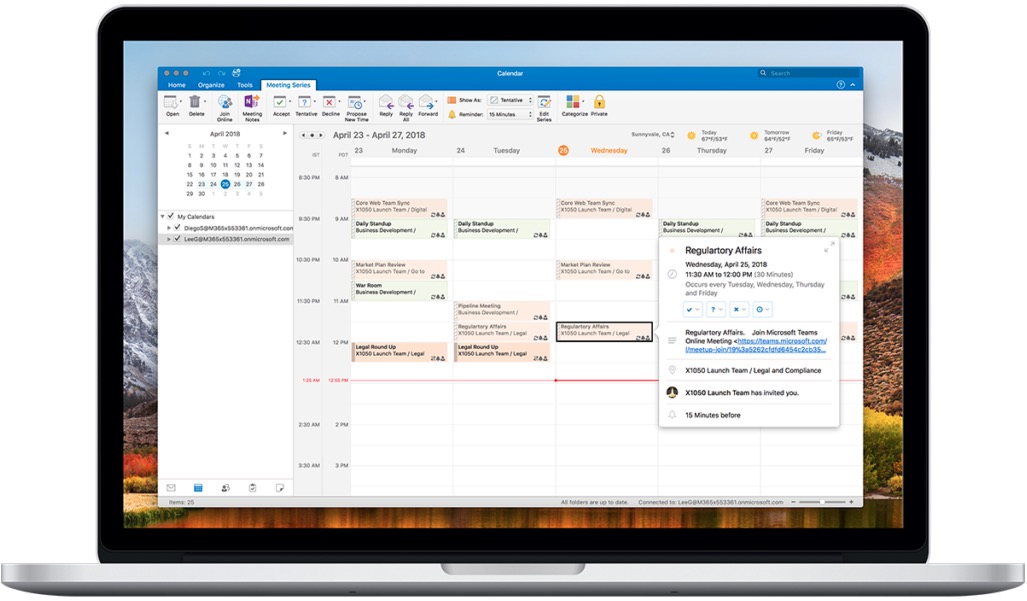Open Meeting Notes in OneNote
This screenshot has width=1027, height=601.
pyautogui.click(x=252, y=104)
